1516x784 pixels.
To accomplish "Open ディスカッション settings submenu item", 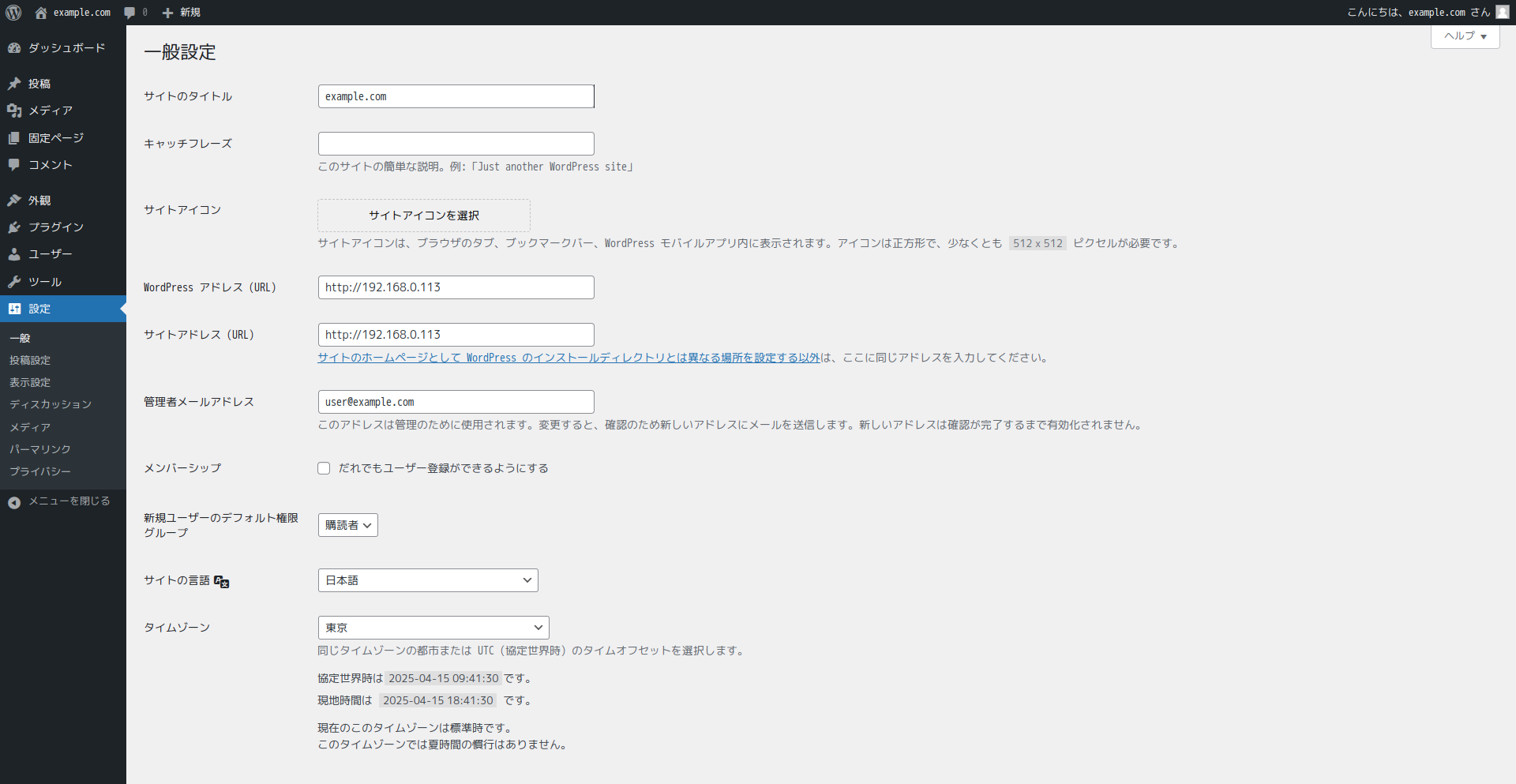I will click(x=51, y=404).
